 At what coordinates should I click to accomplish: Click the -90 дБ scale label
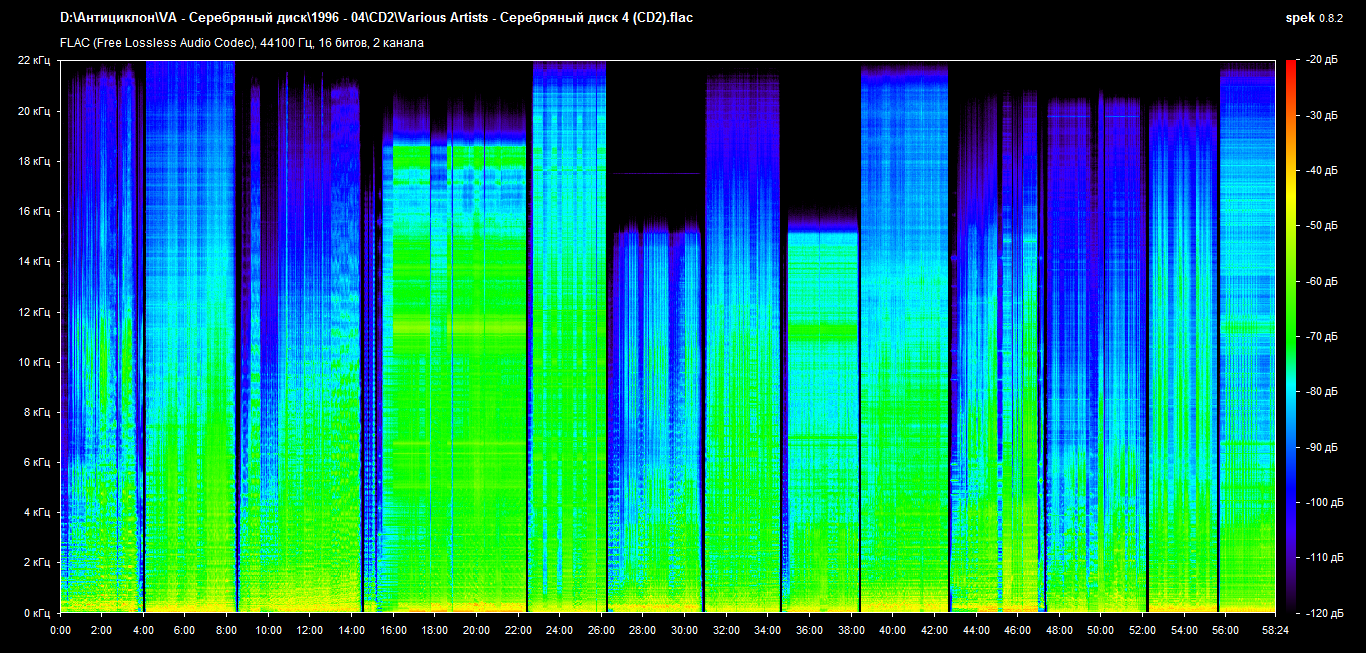[1323, 446]
